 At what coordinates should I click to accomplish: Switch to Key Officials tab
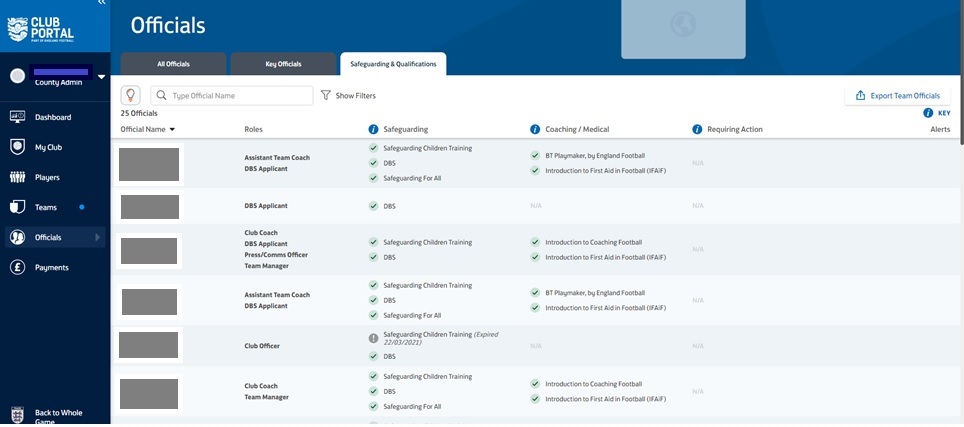(283, 64)
